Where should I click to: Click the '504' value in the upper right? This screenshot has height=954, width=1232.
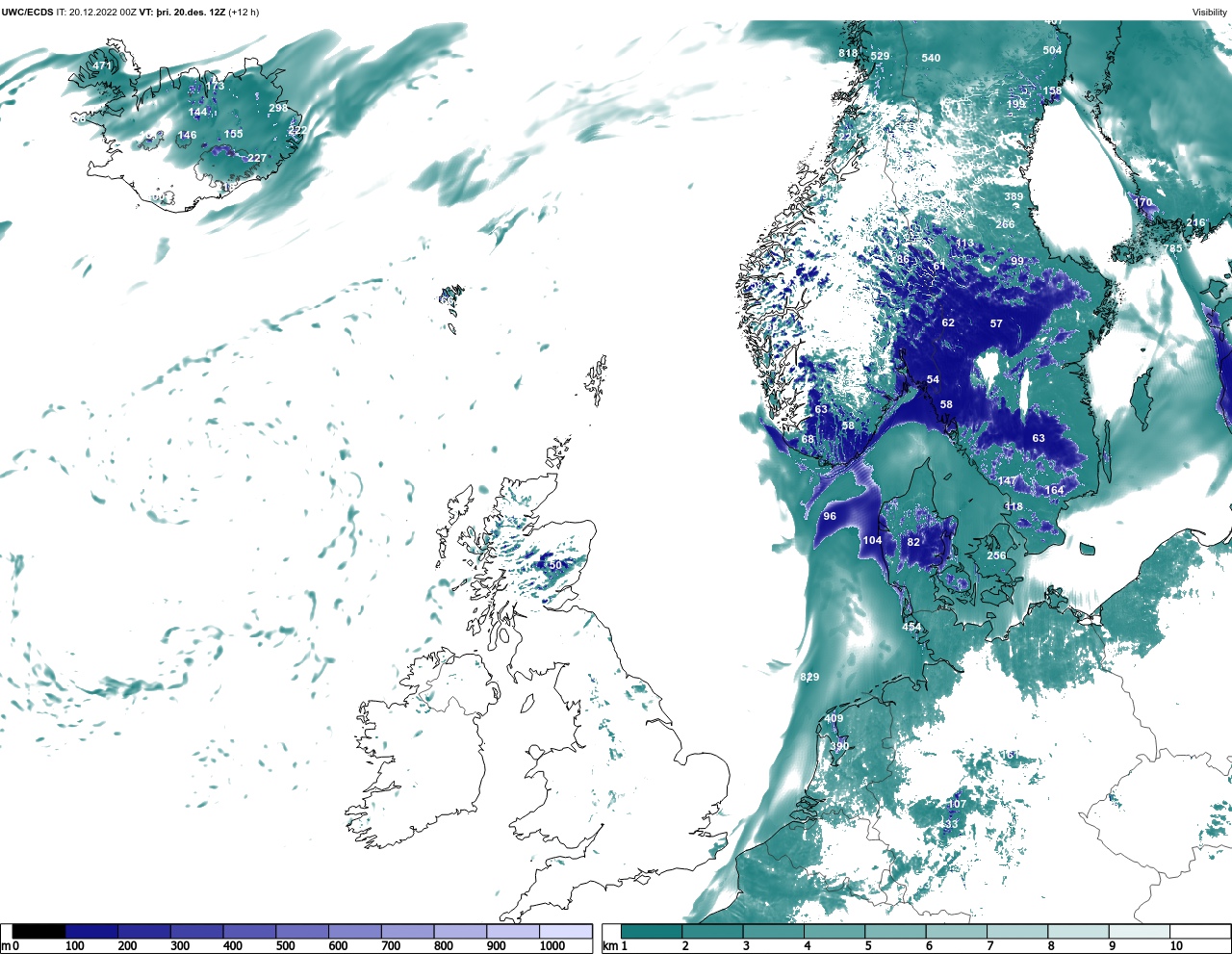pyautogui.click(x=1053, y=50)
